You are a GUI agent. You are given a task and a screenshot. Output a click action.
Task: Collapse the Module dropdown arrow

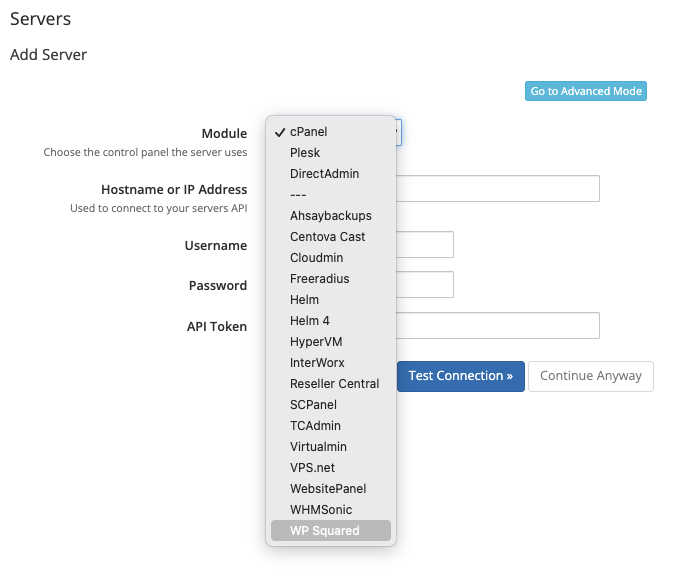[398, 132]
